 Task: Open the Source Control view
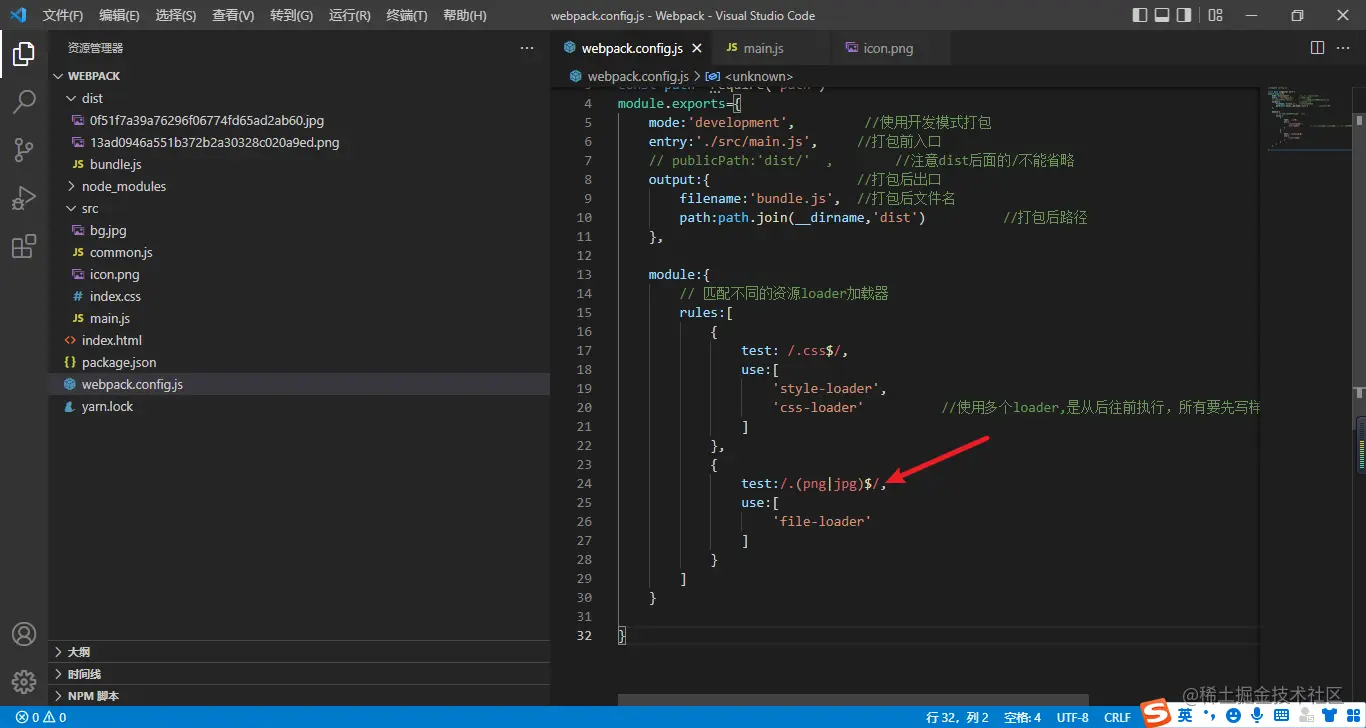click(x=24, y=150)
